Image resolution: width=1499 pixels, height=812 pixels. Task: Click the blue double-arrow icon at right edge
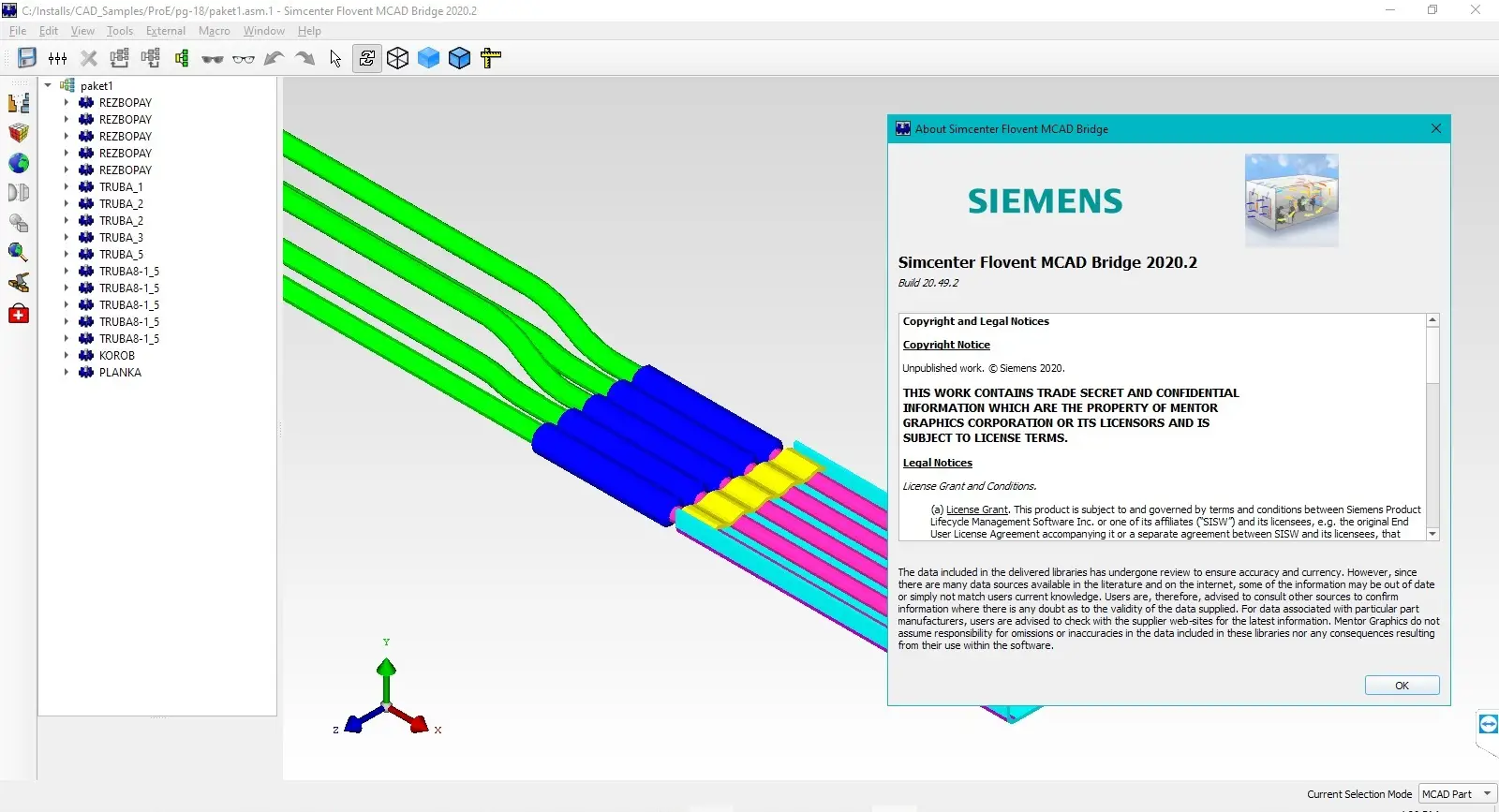tap(1489, 724)
